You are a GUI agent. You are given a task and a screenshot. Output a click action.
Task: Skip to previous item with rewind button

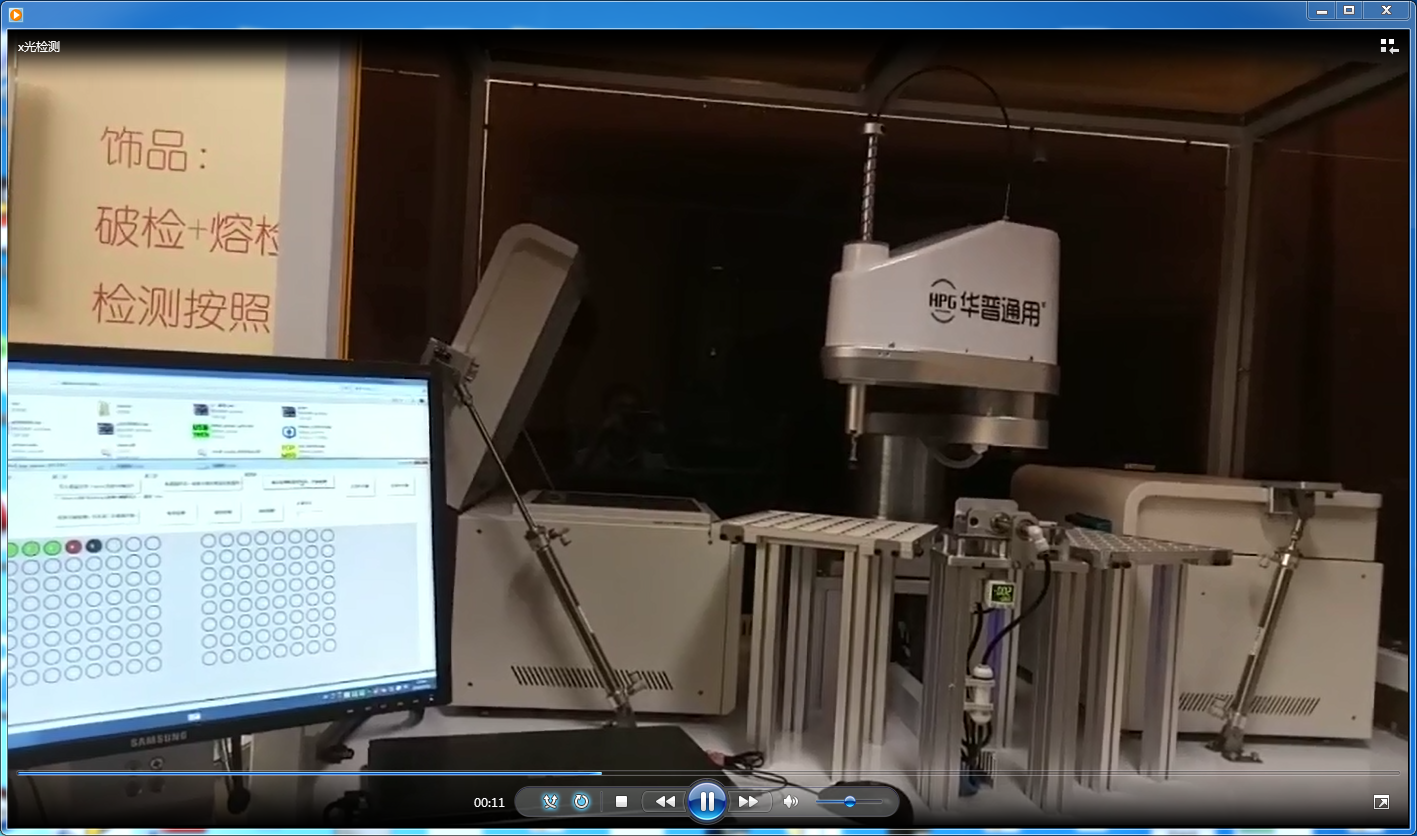(664, 802)
